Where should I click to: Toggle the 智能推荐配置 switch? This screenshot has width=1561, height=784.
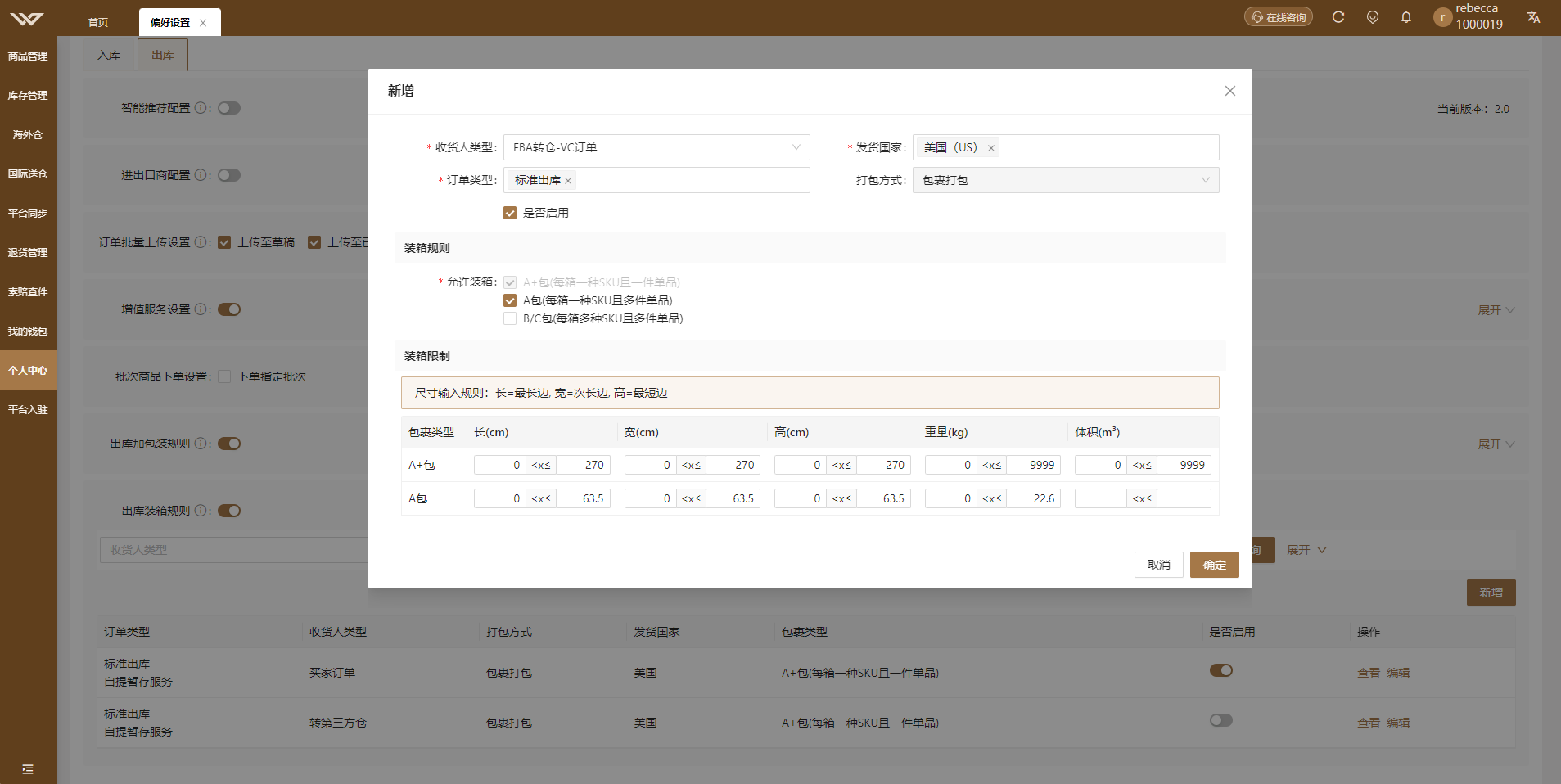pos(229,108)
